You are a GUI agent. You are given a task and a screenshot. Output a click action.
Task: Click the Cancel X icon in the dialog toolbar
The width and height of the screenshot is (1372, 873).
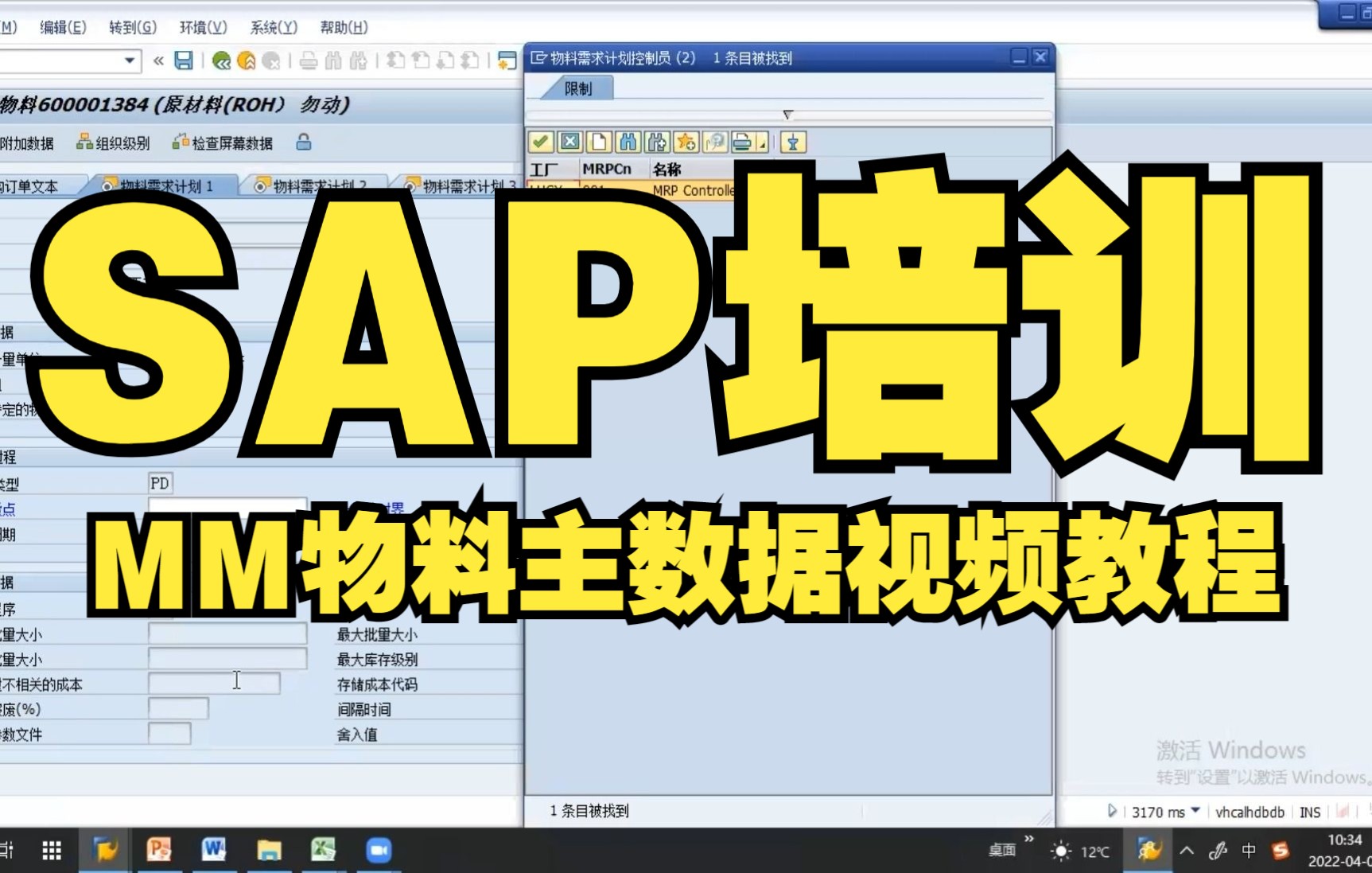click(569, 142)
